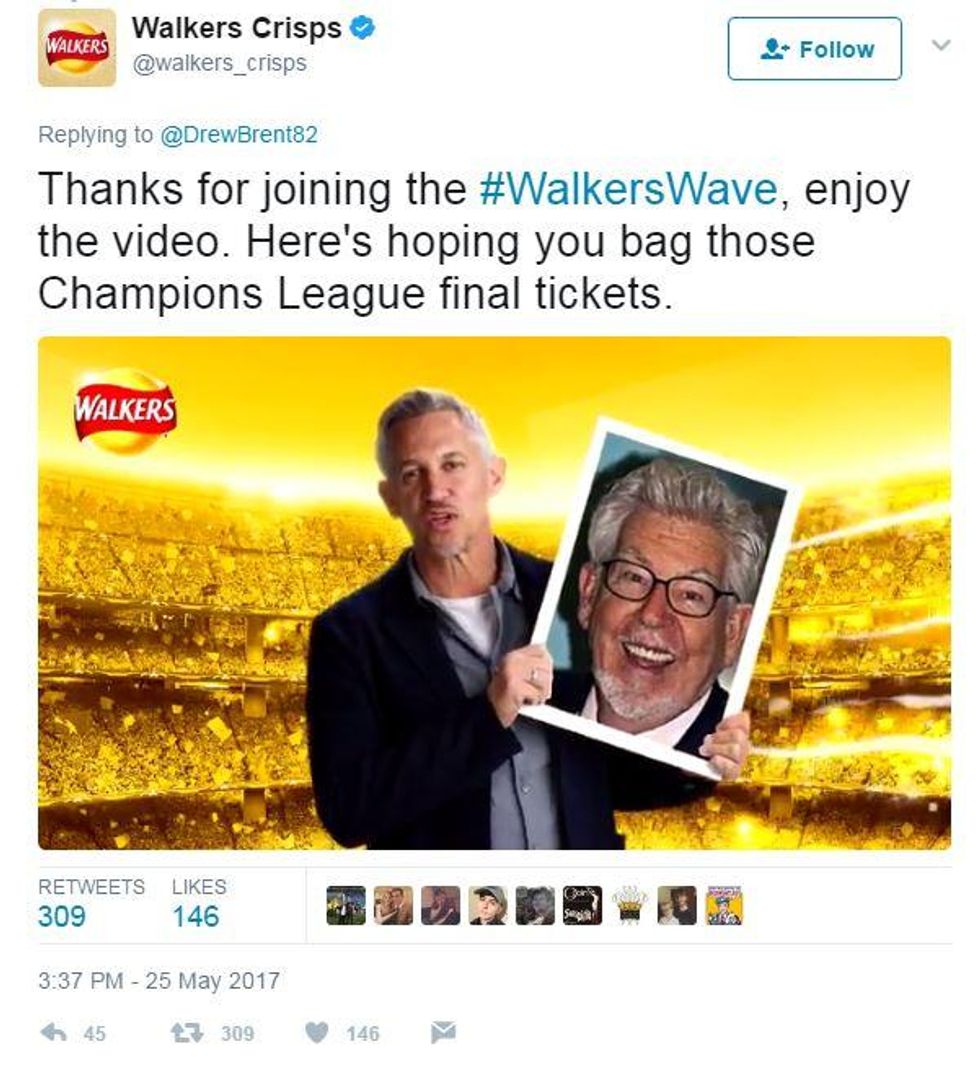
Task: Click the first liker avatar thumbnail
Action: tap(346, 905)
